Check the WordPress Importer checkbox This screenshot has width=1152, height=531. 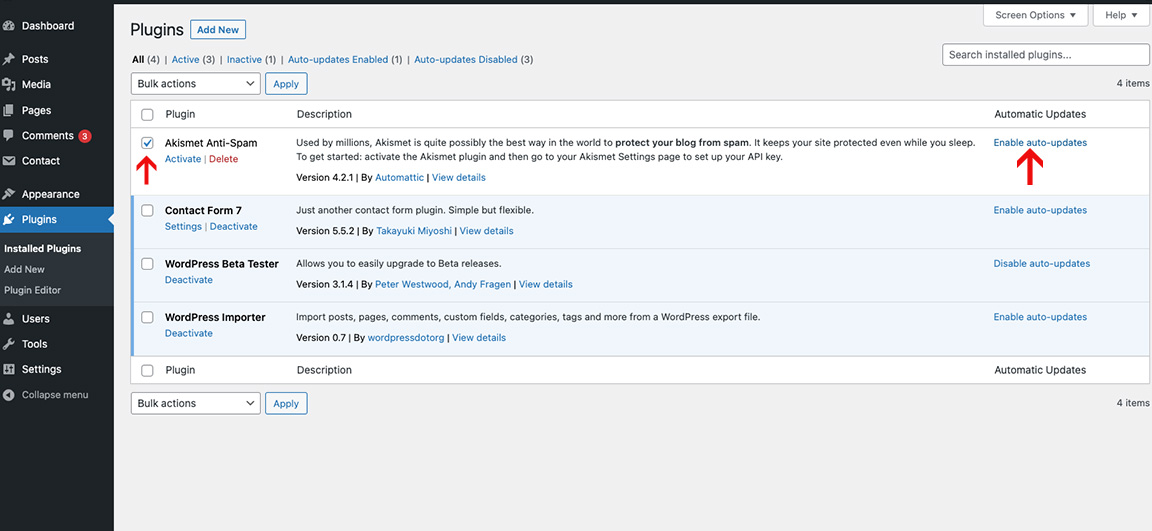coord(148,317)
